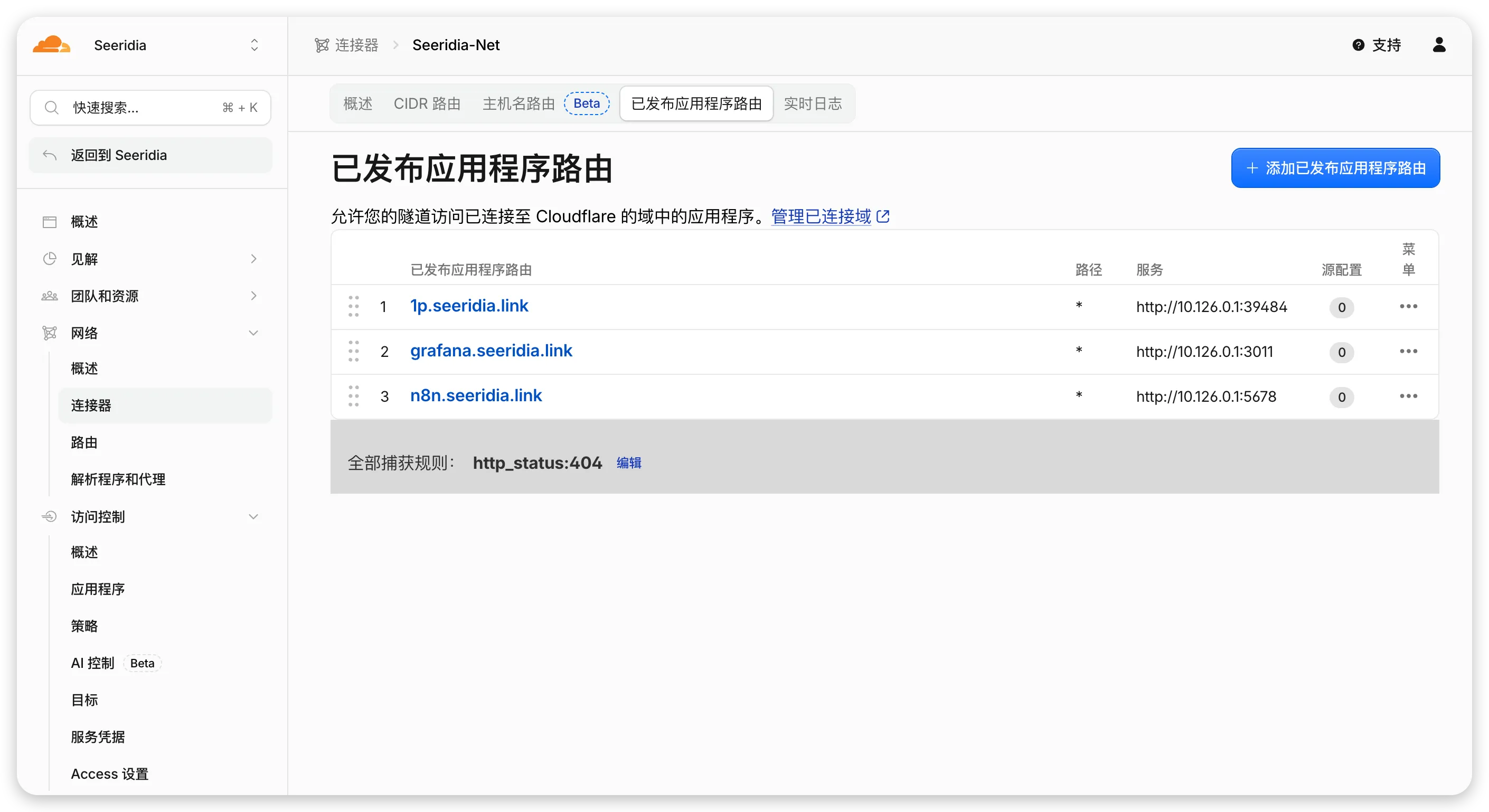This screenshot has width=1489, height=812.
Task: Switch to the 概述 tab
Action: pos(358,104)
